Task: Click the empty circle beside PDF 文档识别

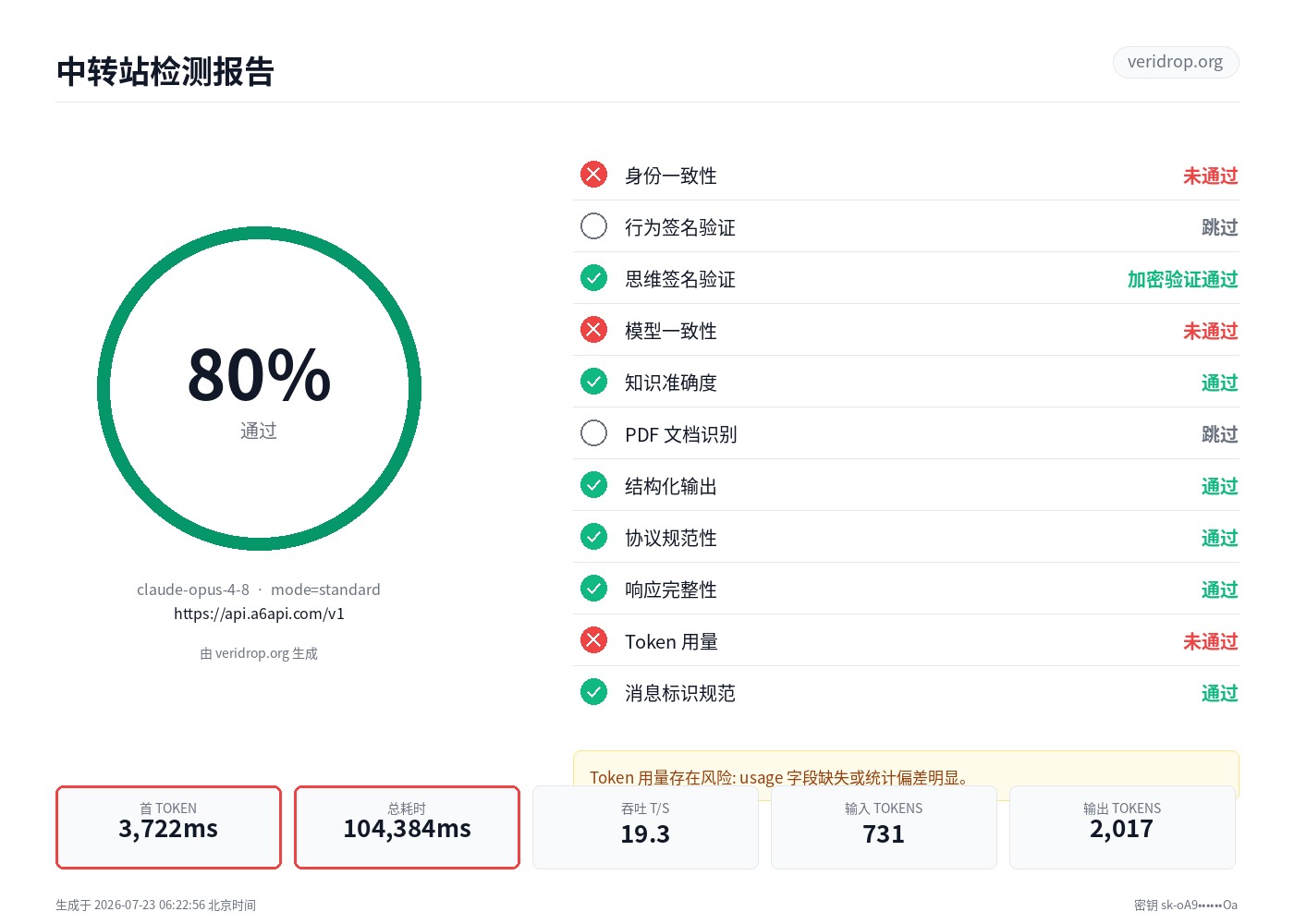Action: click(x=593, y=433)
